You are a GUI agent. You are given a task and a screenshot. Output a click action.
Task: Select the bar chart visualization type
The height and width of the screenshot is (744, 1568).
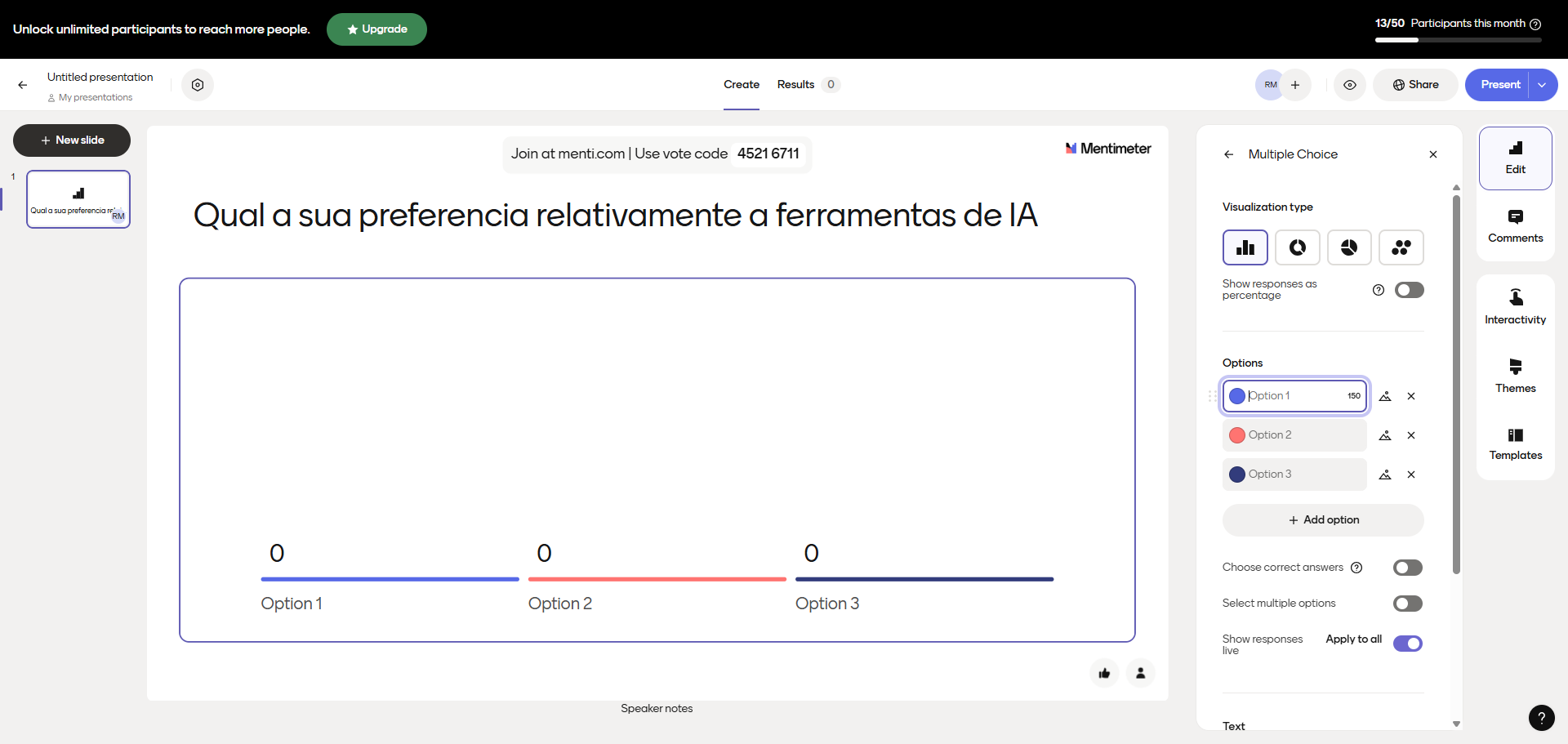(x=1245, y=247)
